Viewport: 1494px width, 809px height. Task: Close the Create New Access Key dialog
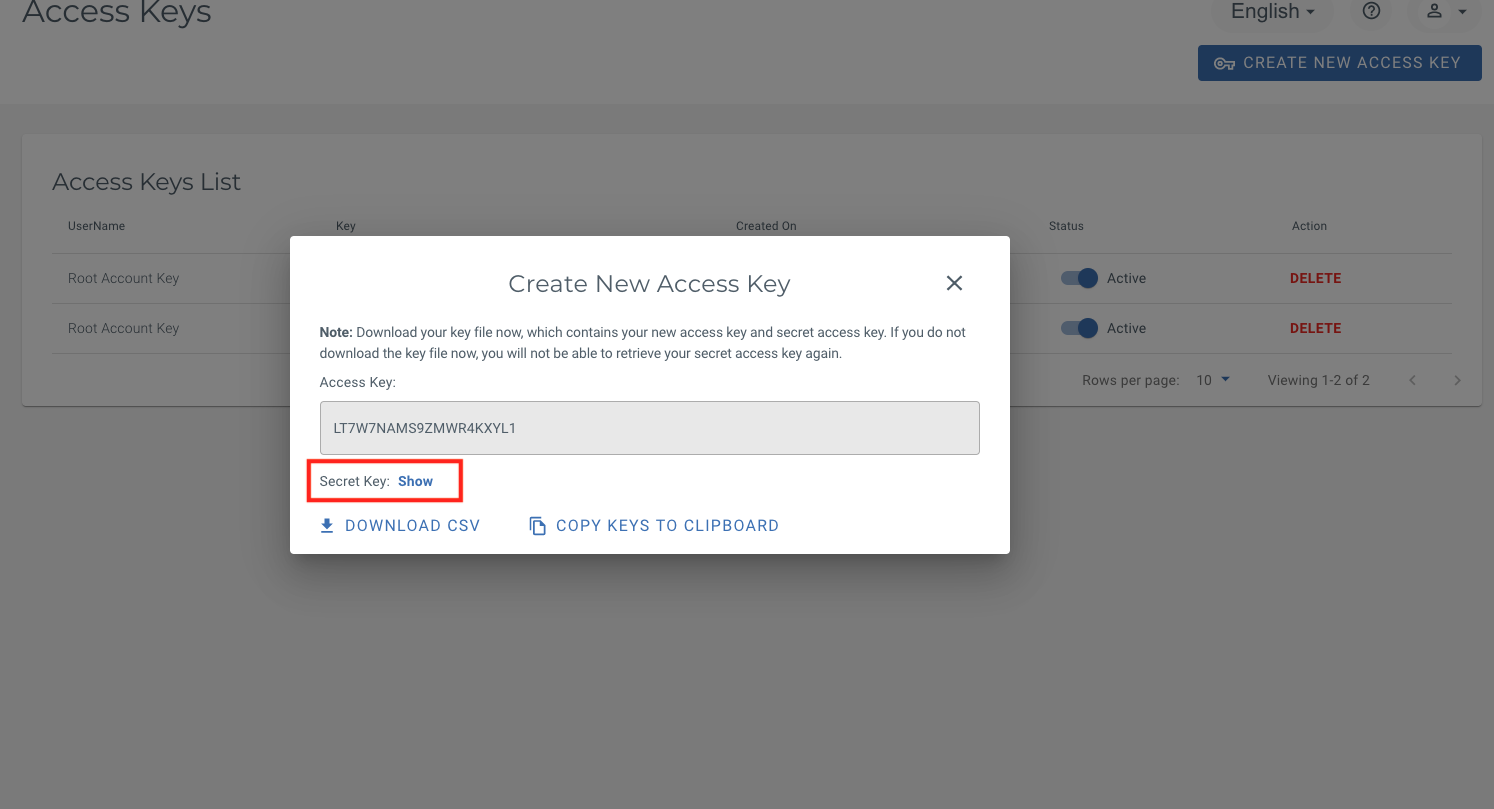[x=954, y=284]
